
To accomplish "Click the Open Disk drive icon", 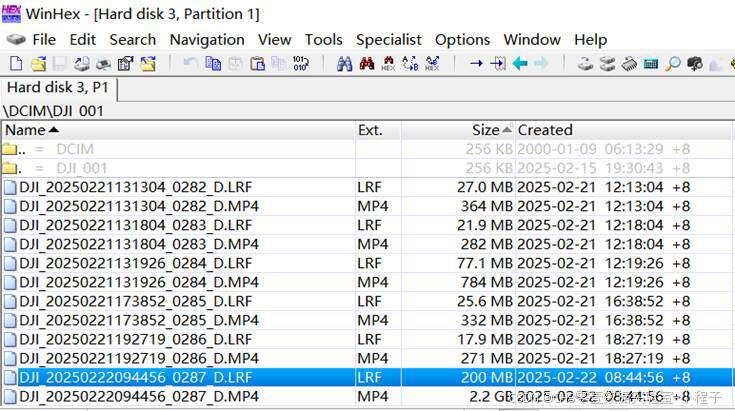I will (x=585, y=63).
